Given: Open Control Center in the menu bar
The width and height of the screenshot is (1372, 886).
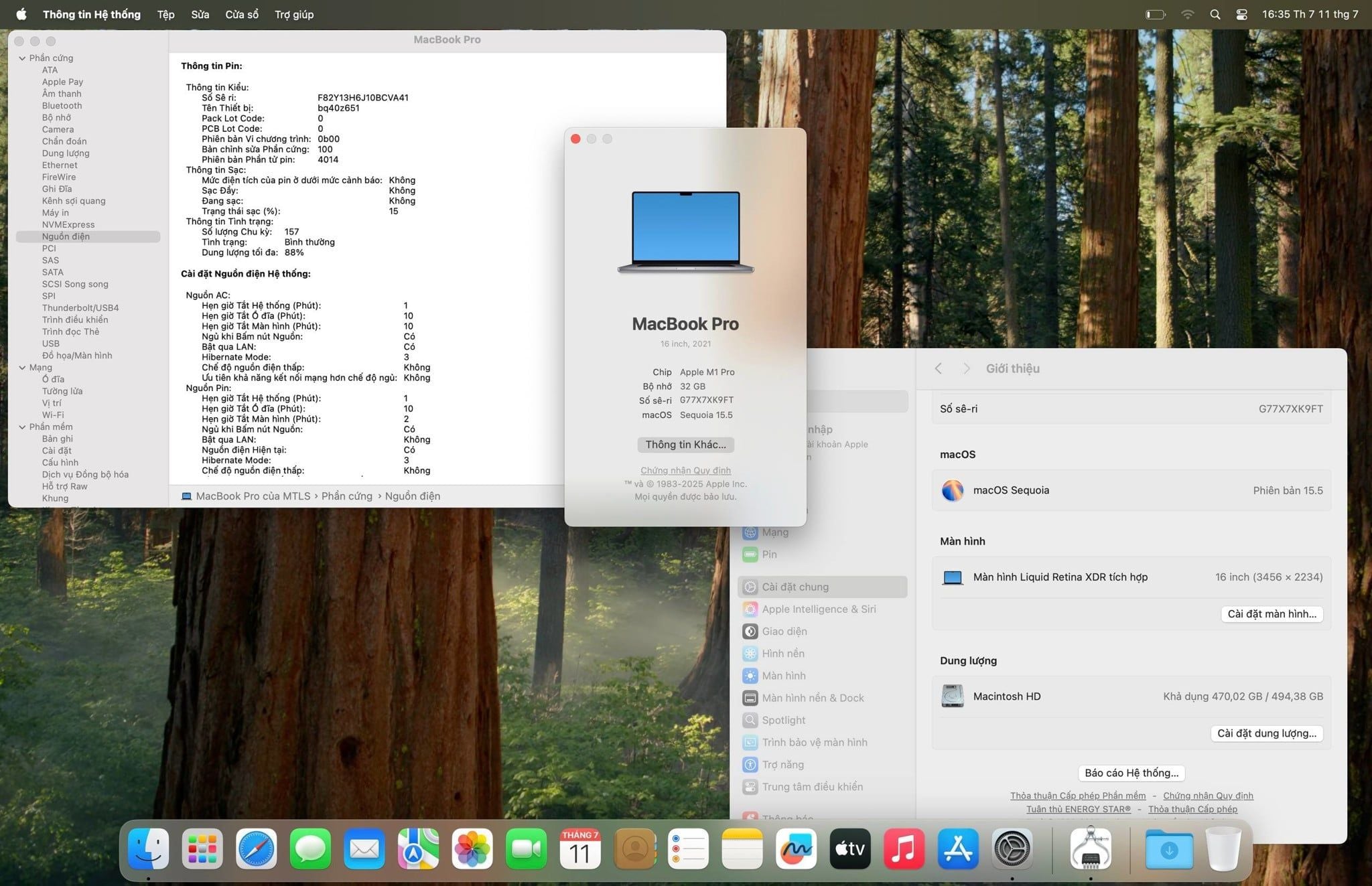Looking at the screenshot, I should pyautogui.click(x=1241, y=14).
